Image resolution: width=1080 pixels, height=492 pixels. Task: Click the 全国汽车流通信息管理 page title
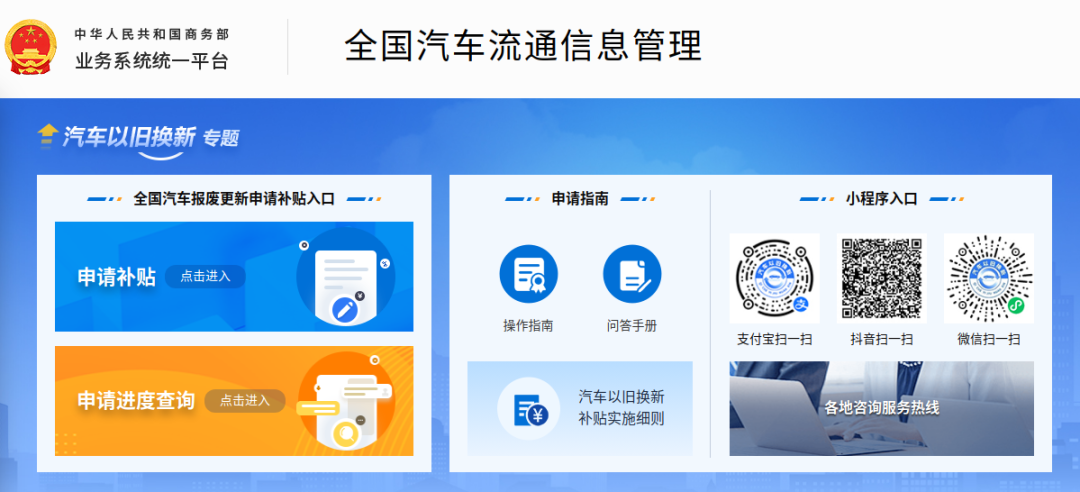tap(523, 46)
